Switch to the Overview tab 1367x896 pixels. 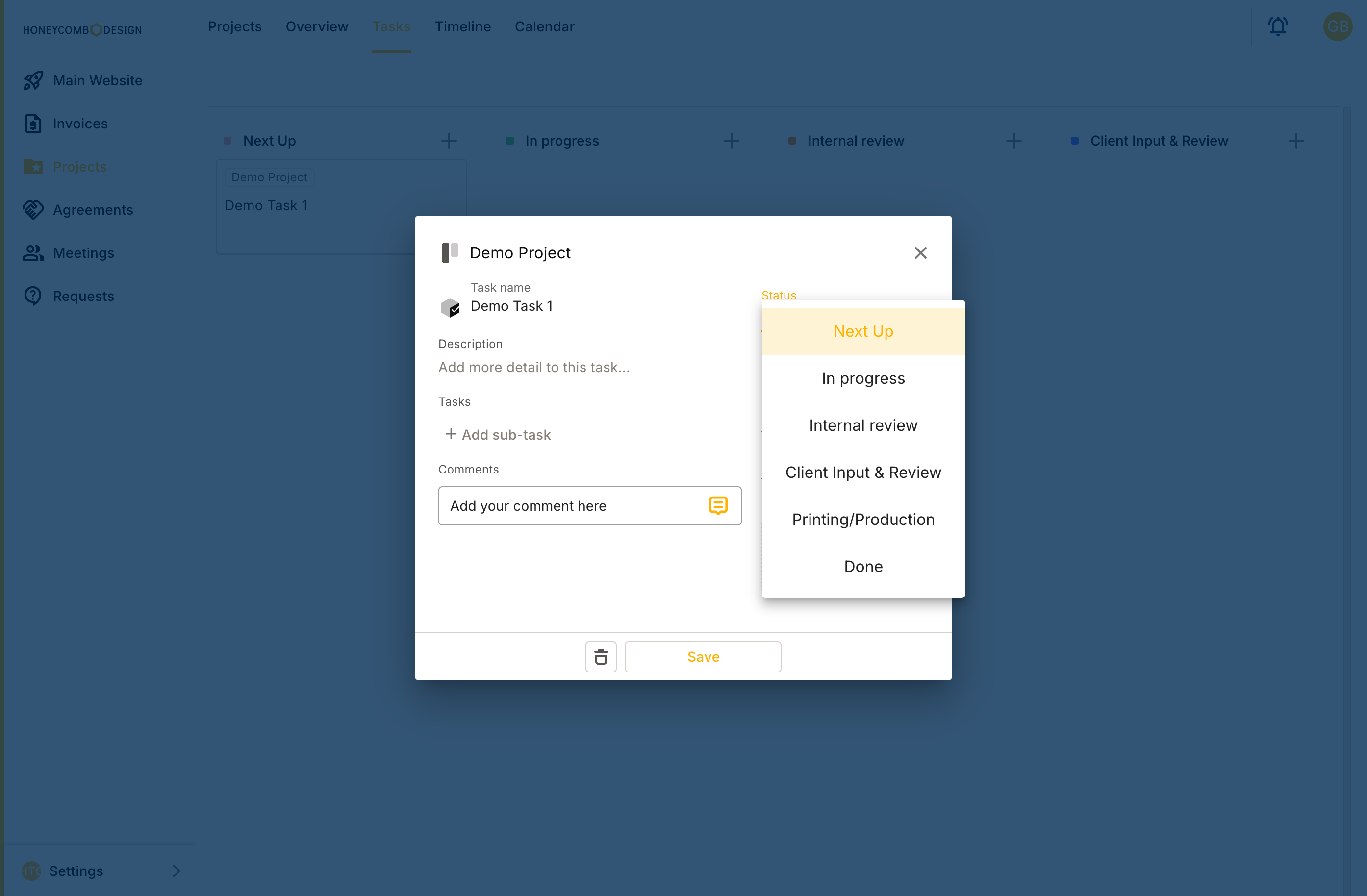(317, 26)
